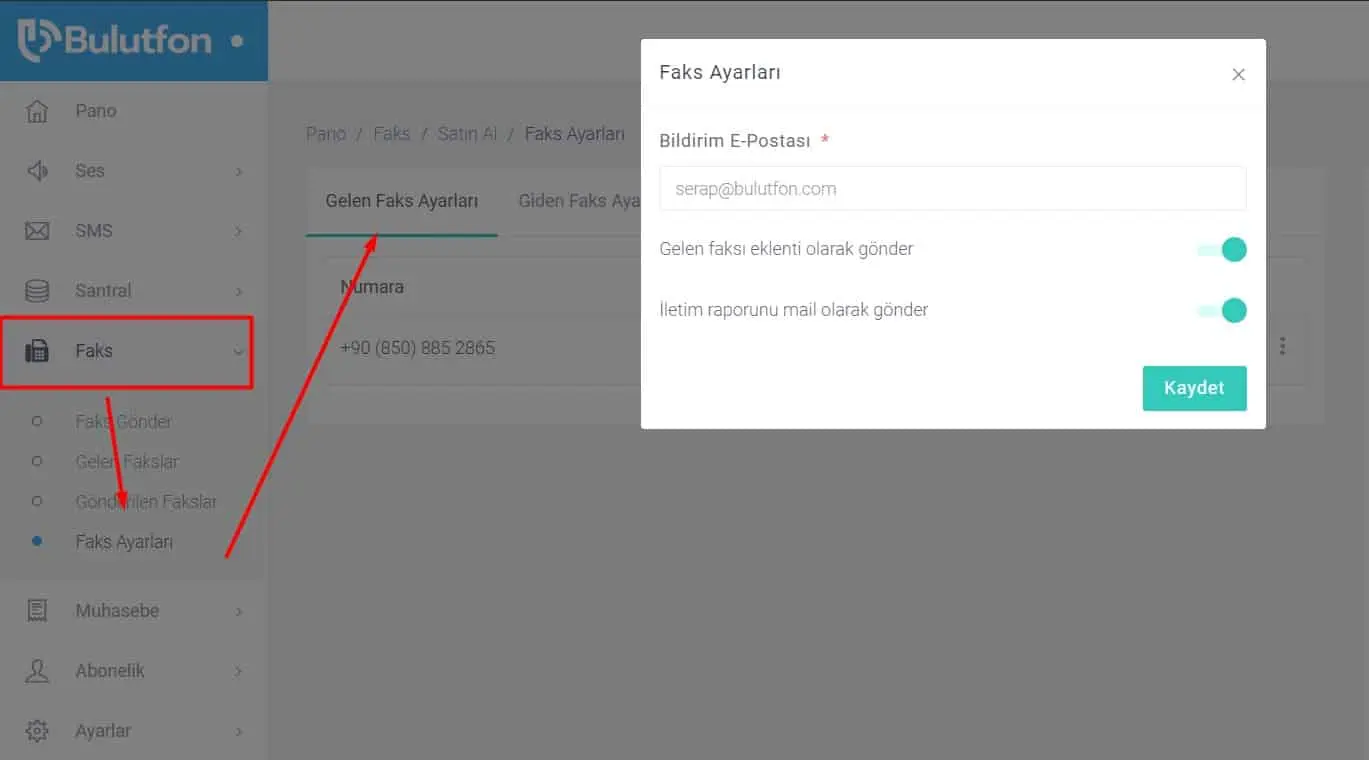The height and width of the screenshot is (760, 1369).
Task: Click the Bulutfon logo
Action: (x=115, y=40)
